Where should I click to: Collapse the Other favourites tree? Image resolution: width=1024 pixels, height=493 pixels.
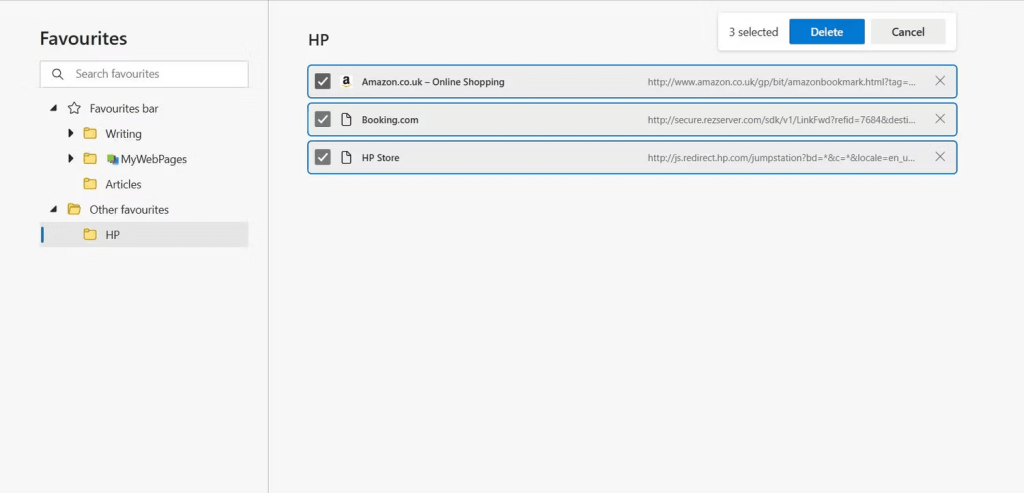[x=54, y=210]
